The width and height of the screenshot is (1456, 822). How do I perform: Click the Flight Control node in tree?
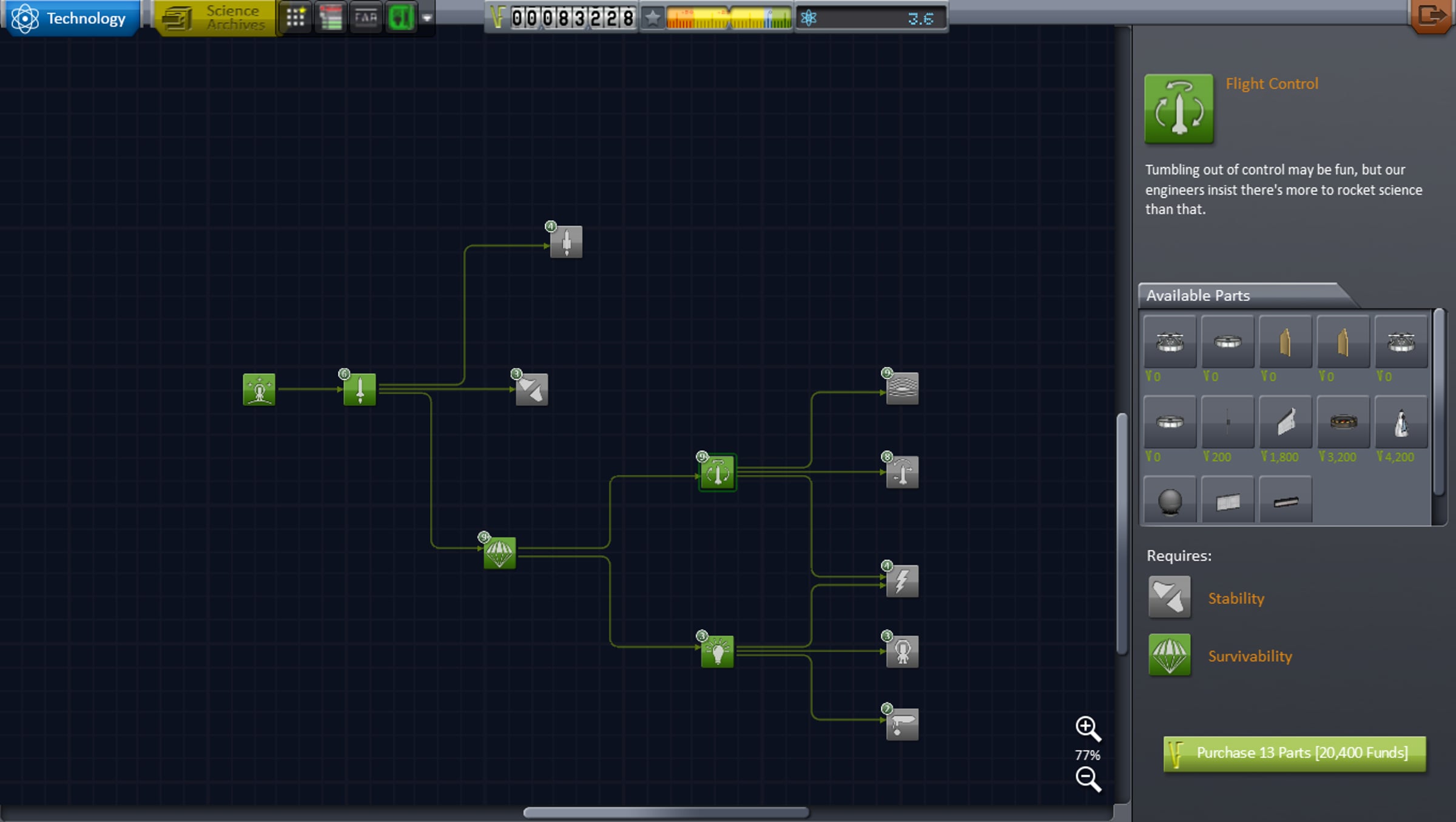717,472
